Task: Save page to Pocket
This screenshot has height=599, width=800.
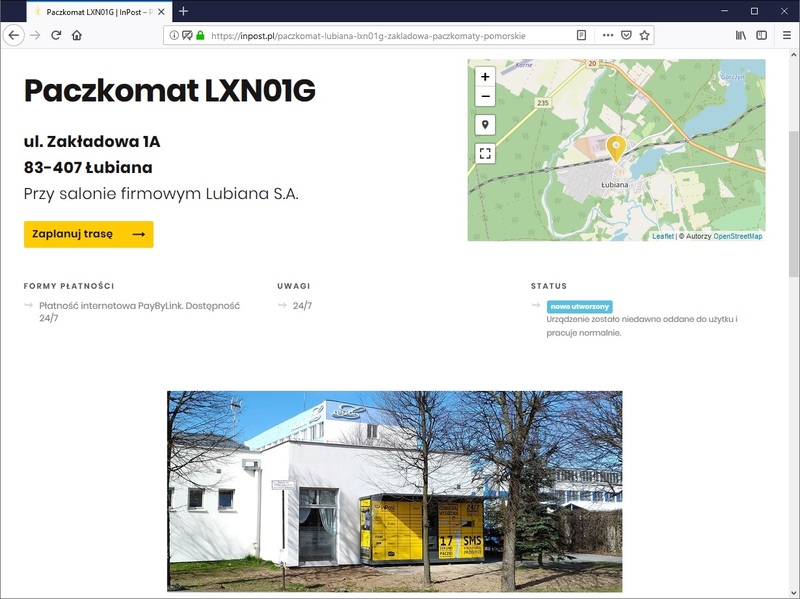Action: [626, 35]
